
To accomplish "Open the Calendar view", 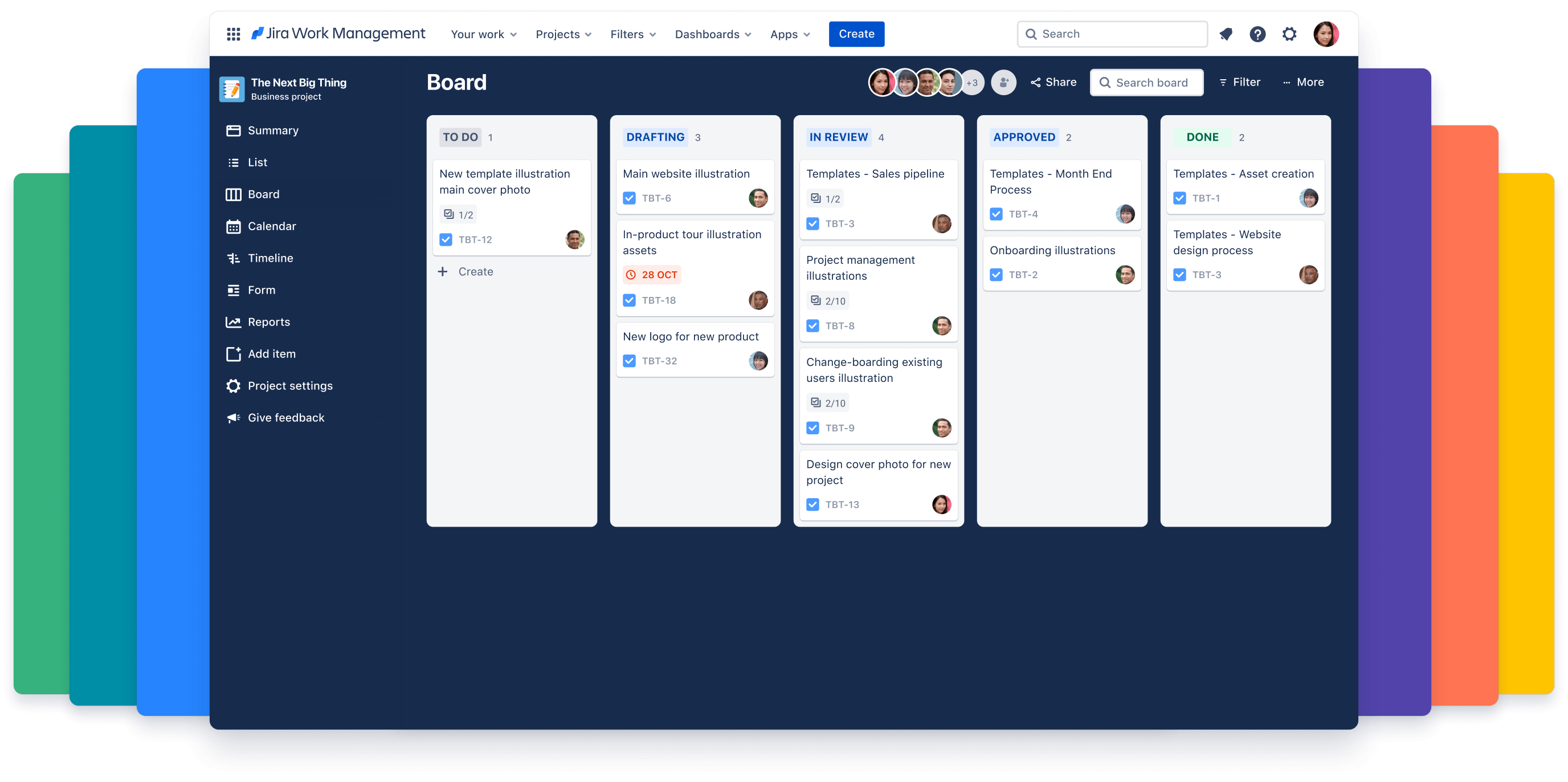I will pos(271,225).
